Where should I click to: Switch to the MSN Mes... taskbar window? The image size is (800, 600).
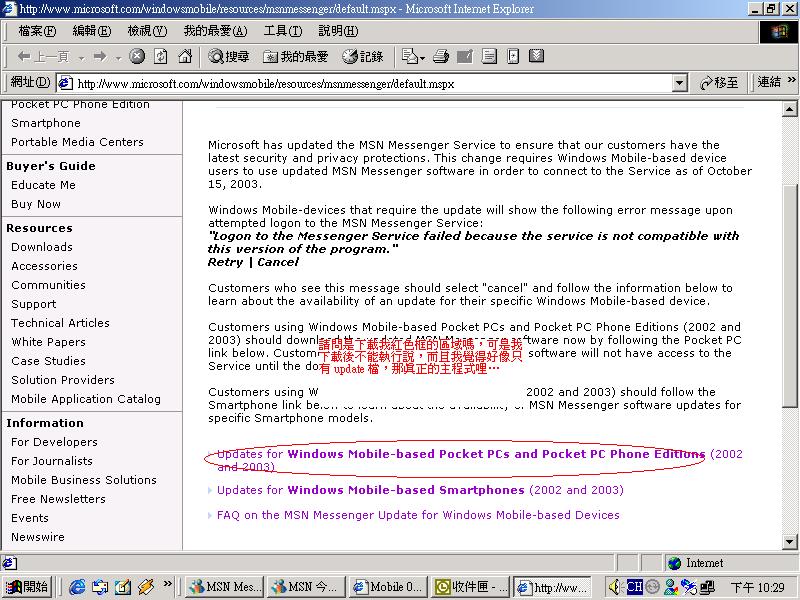click(x=223, y=587)
